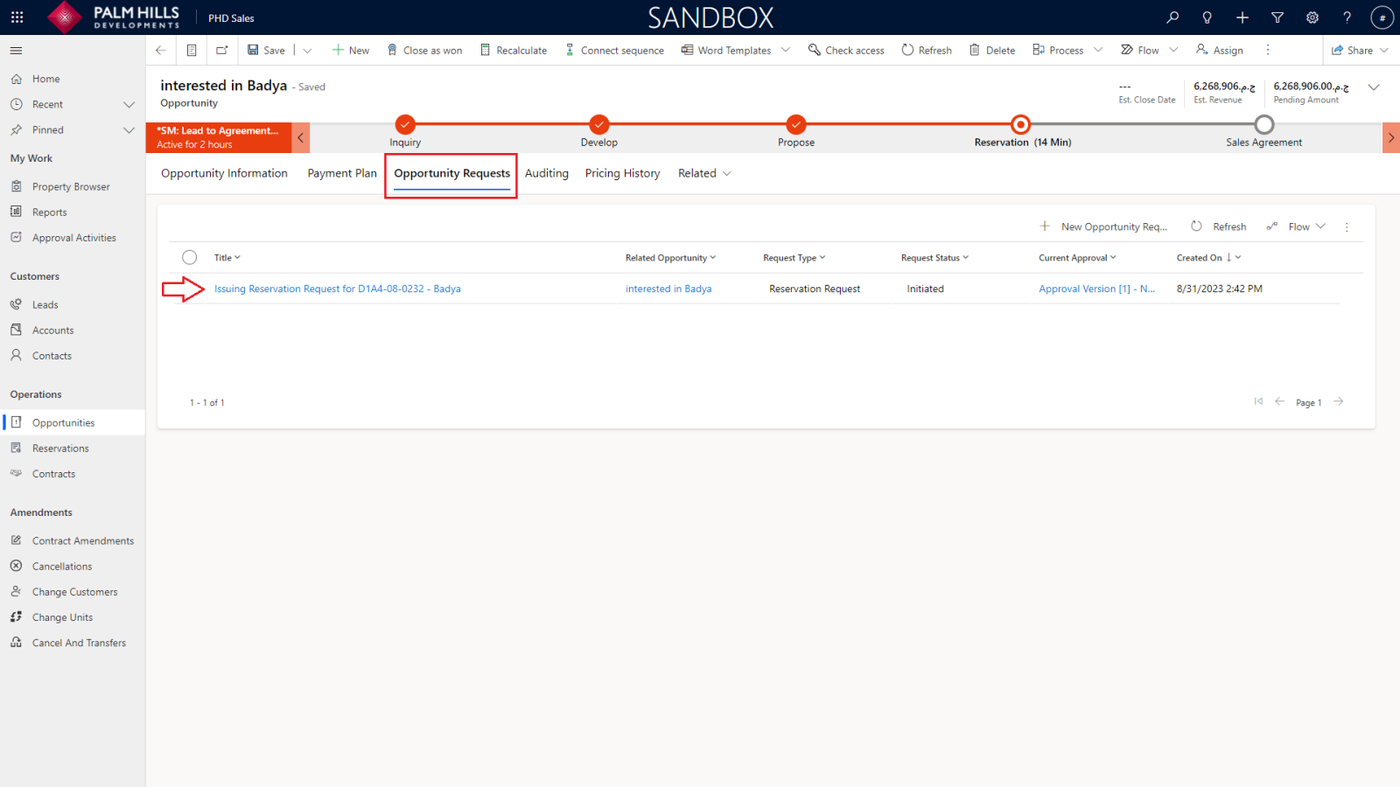
Task: Open Approval Version [1] link
Action: pos(1097,289)
